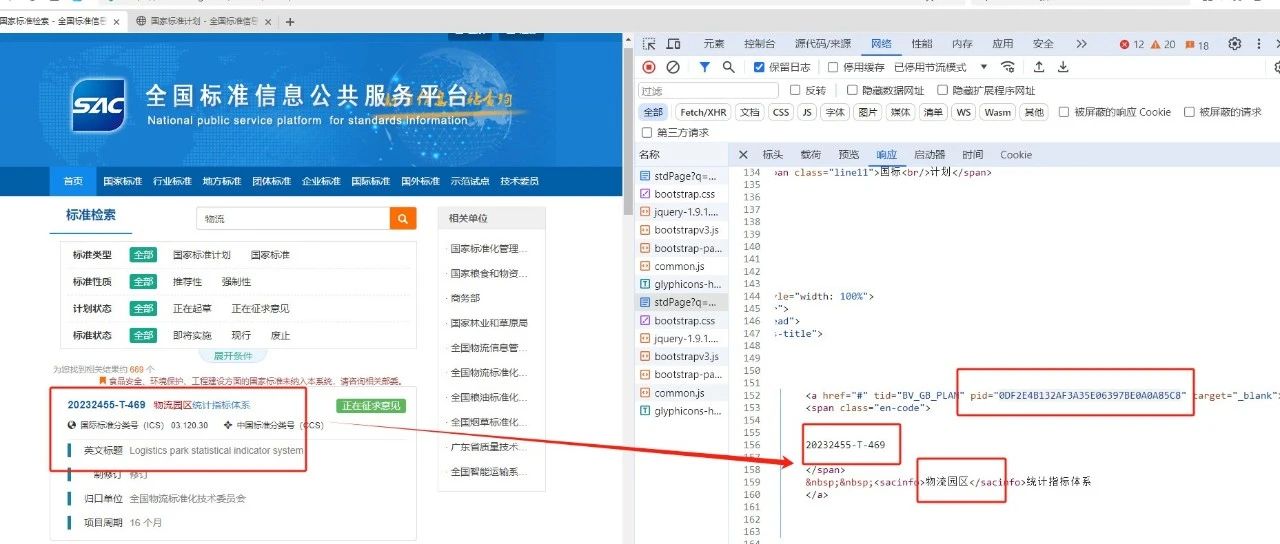Toggle 被屏蔽的响应 Cookie checkbox
This screenshot has width=1280, height=544.
tap(1064, 112)
